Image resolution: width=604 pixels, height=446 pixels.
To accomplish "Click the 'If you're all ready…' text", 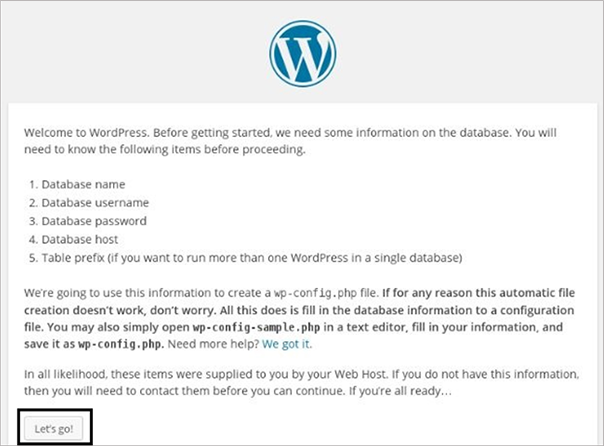I will (400, 391).
